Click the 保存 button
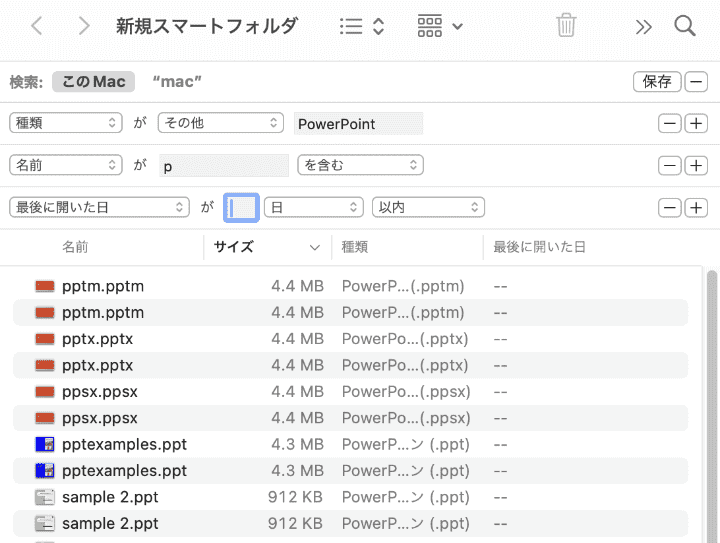Viewport: 720px width, 543px height. [x=657, y=82]
